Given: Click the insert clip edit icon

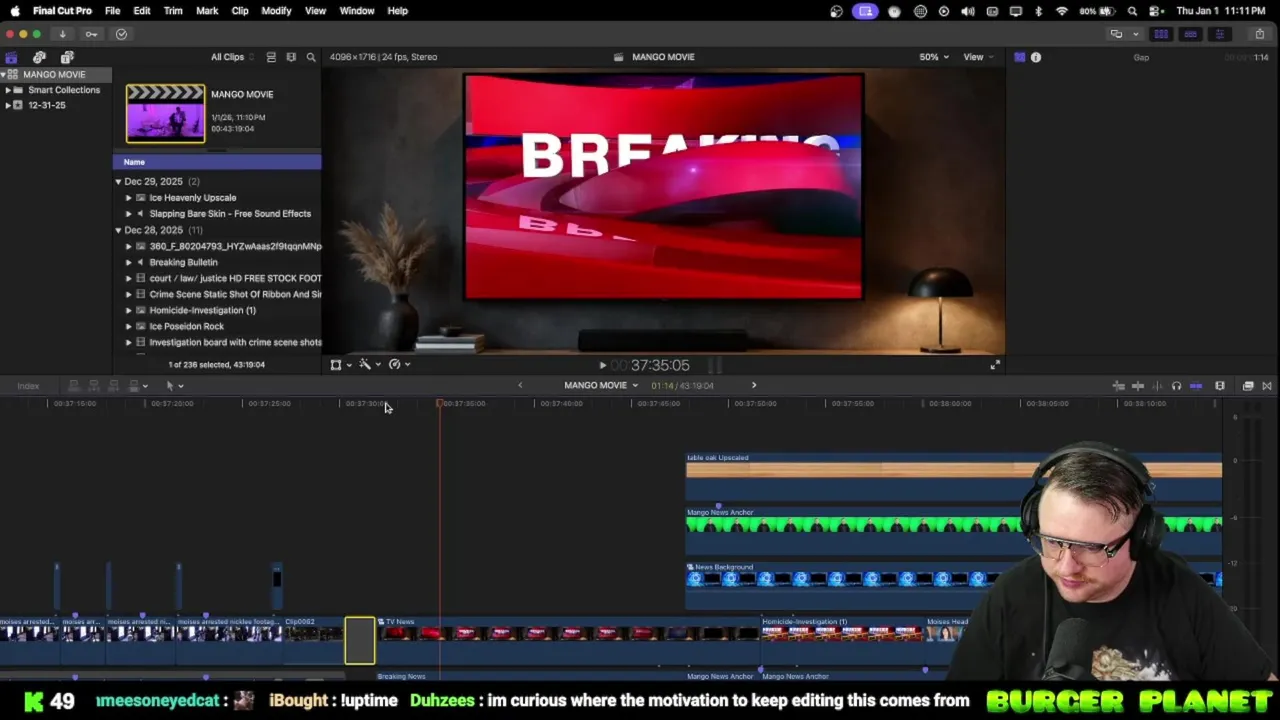Looking at the screenshot, I should (94, 386).
